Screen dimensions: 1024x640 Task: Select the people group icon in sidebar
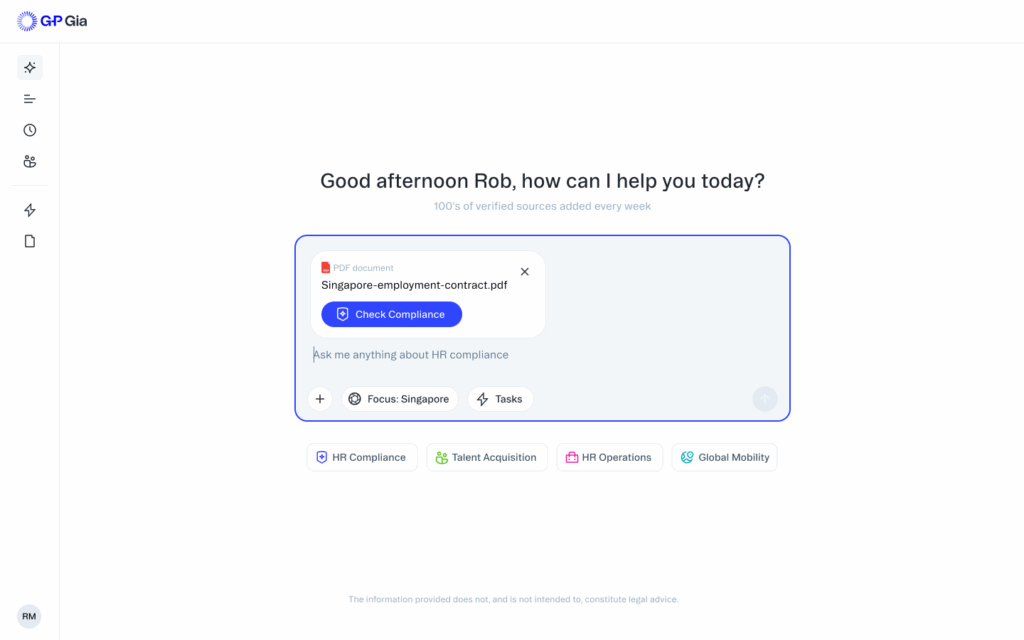coord(29,161)
